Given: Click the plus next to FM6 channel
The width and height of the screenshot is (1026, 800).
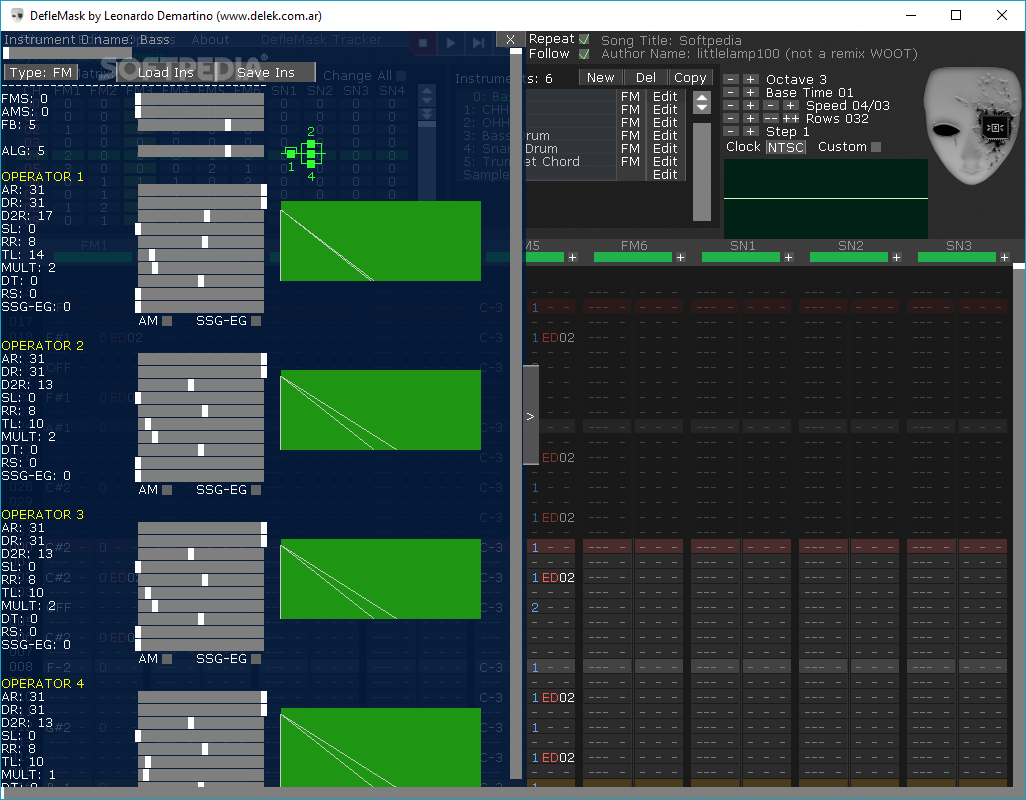Looking at the screenshot, I should point(681,257).
